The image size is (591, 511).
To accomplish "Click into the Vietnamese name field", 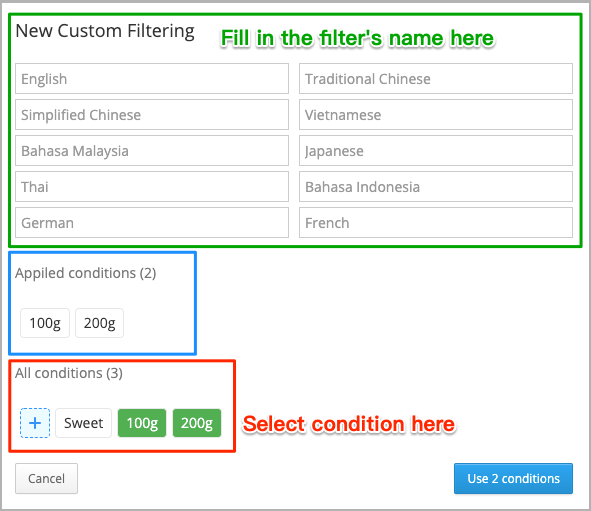I will pyautogui.click(x=436, y=115).
